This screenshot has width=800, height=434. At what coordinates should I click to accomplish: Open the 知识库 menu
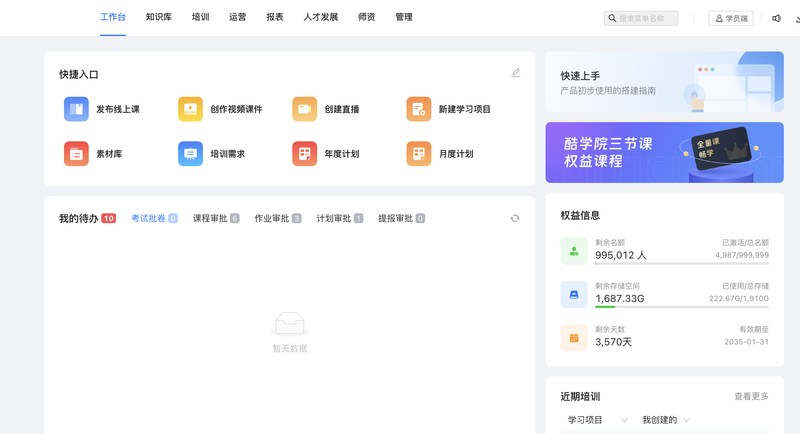tap(159, 17)
